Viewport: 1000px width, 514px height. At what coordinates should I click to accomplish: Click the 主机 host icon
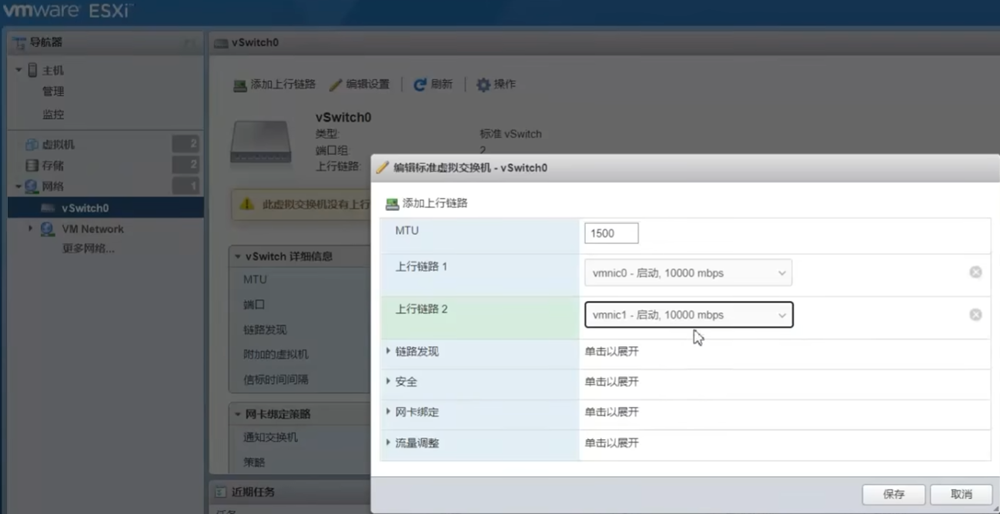pyautogui.click(x=33, y=70)
